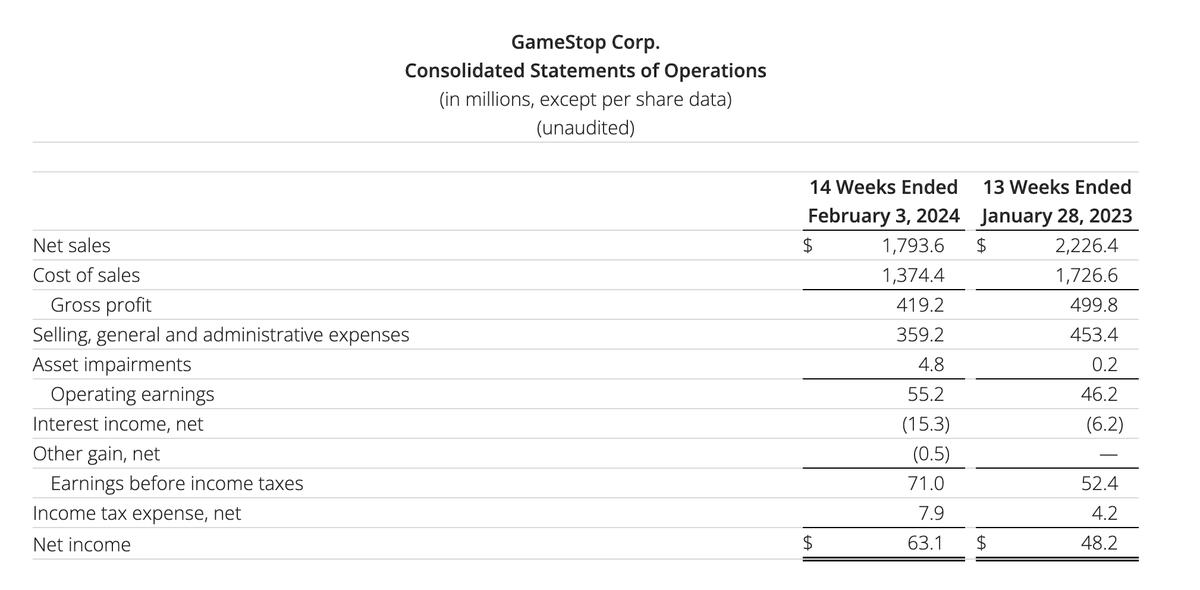This screenshot has width=1200, height=590.
Task: Select the January 28, 2023 column header
Action: [1057, 215]
